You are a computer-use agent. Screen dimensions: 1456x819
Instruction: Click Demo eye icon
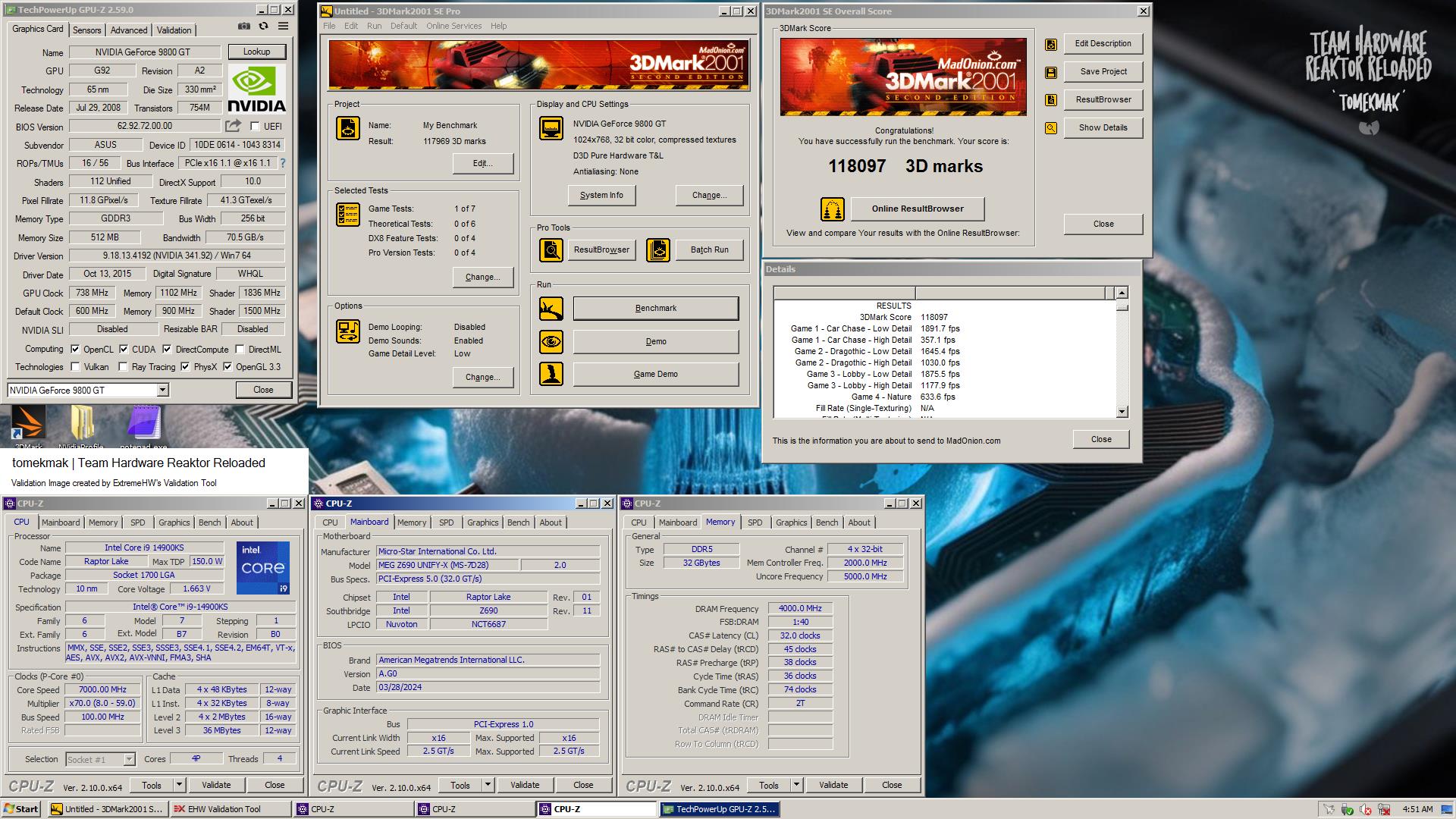click(x=551, y=342)
